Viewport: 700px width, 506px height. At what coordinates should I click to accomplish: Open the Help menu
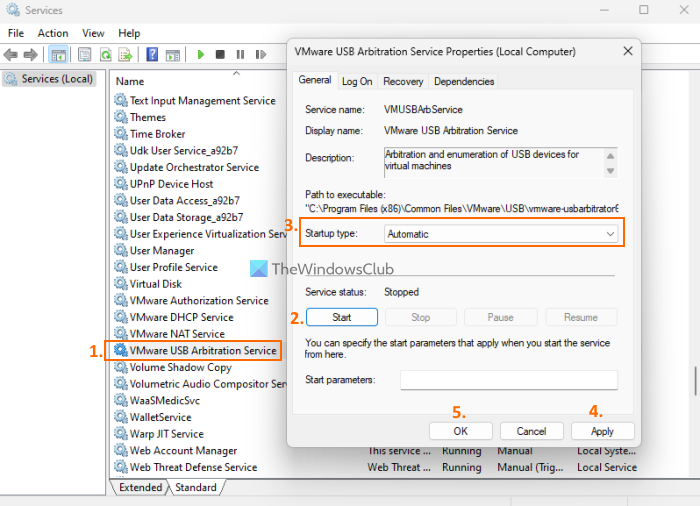coord(129,33)
